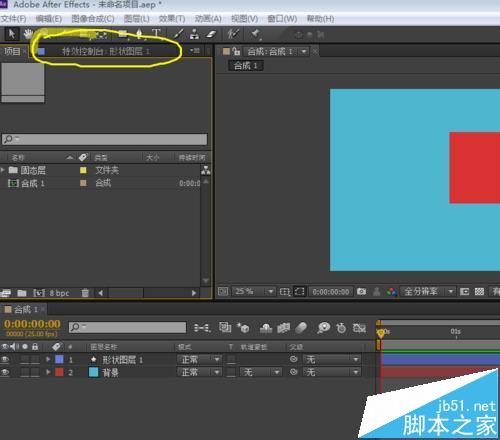Image resolution: width=500 pixels, height=440 pixels.
Task: Open blending mode dropdown for 形状图层 1
Action: tap(199, 359)
